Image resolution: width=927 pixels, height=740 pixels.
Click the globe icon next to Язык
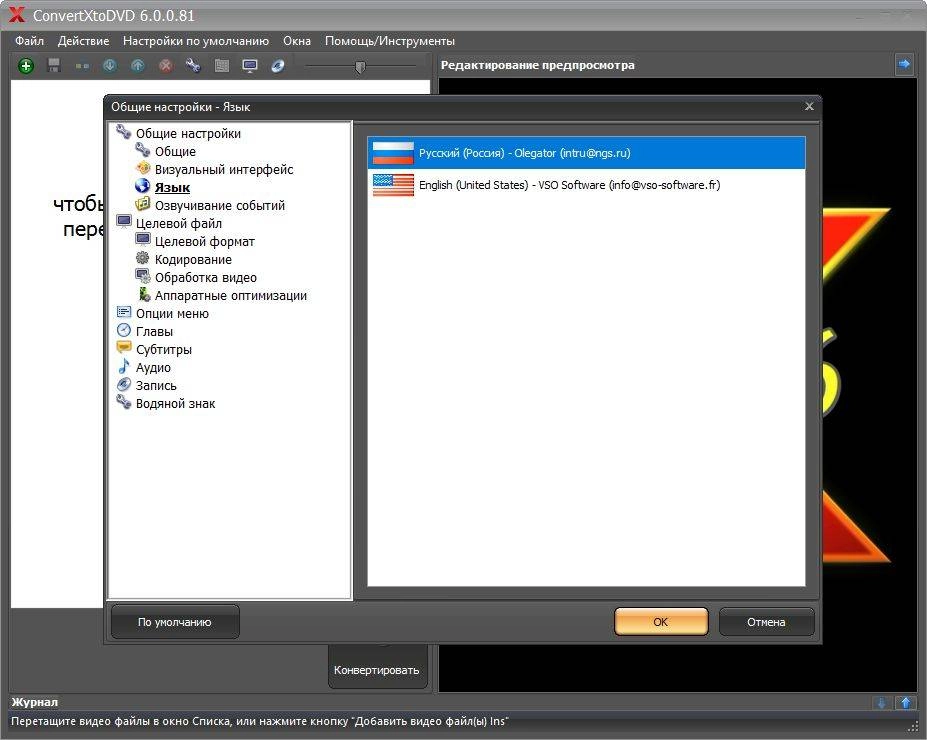142,186
